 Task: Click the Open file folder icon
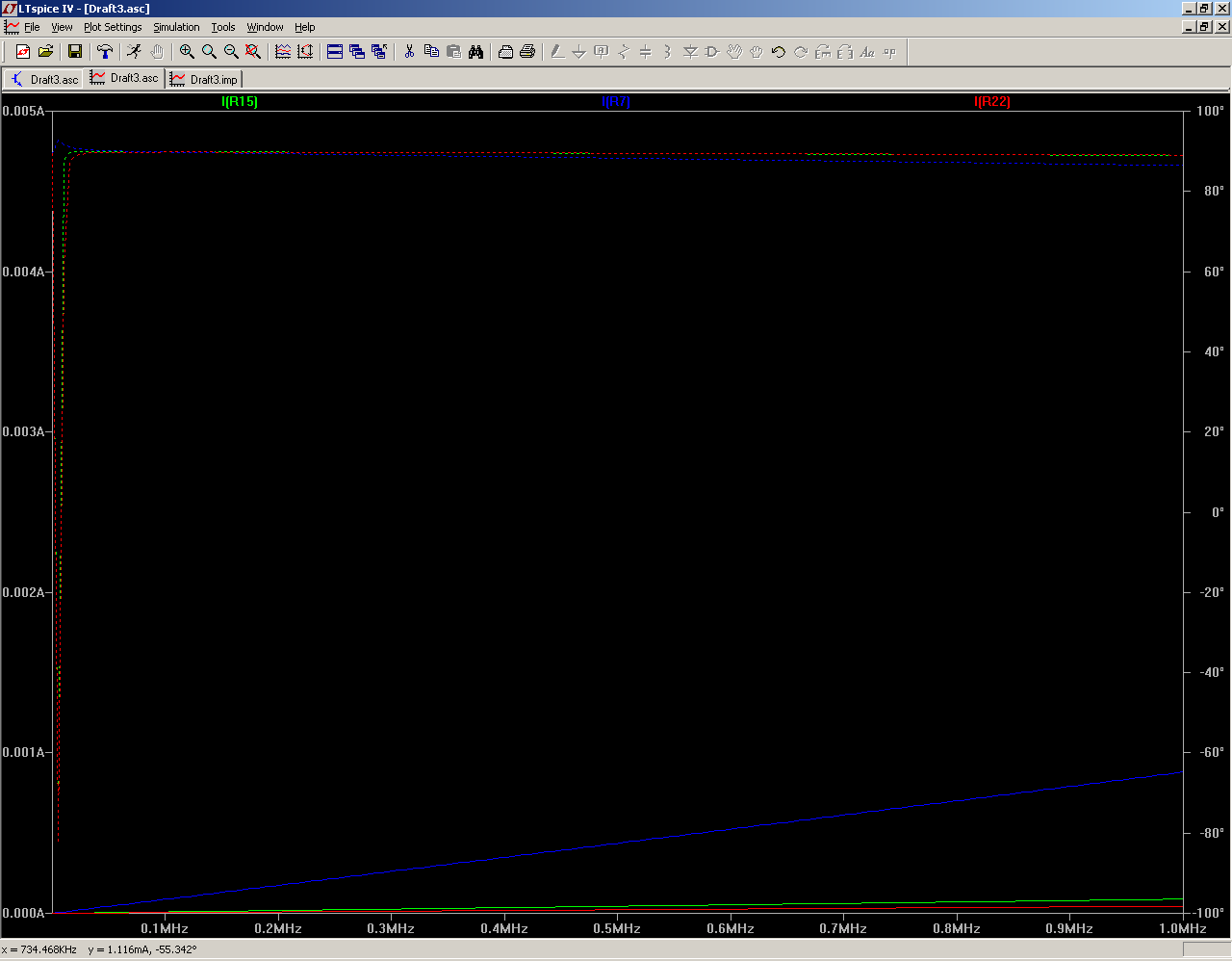click(x=45, y=52)
